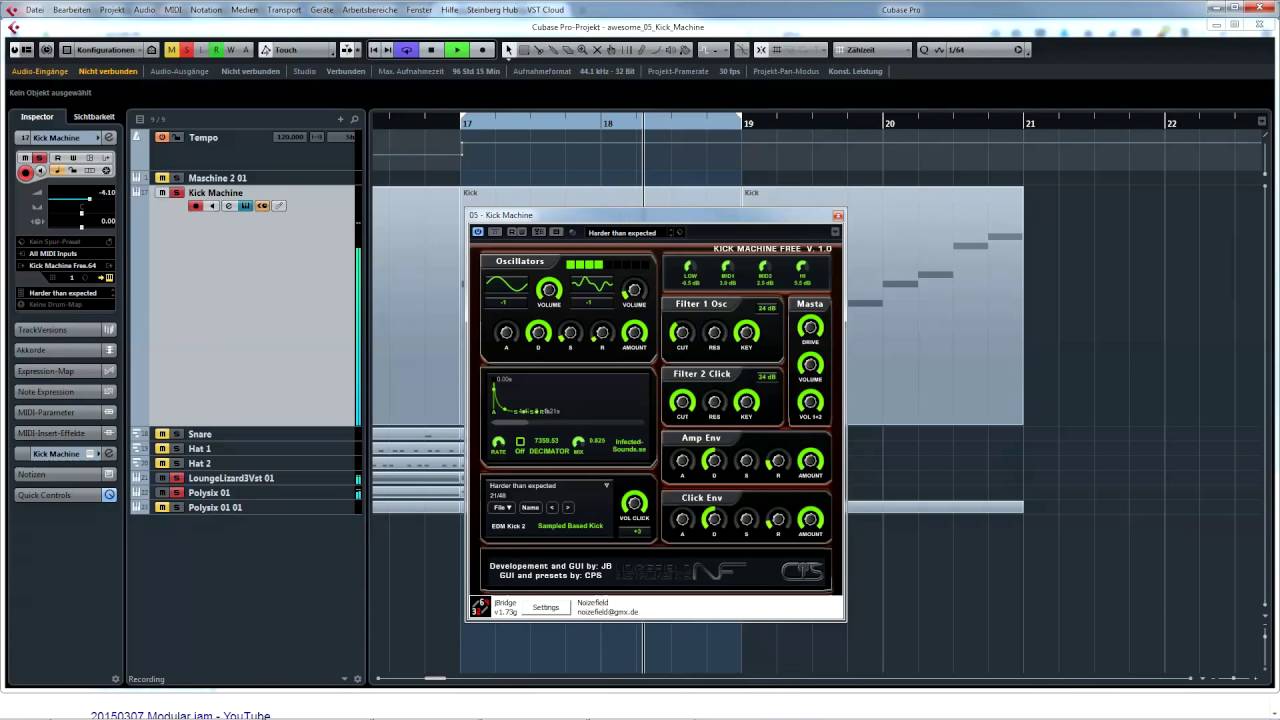
Task: Solo the Kick Machine track in track list
Action: (x=177, y=193)
